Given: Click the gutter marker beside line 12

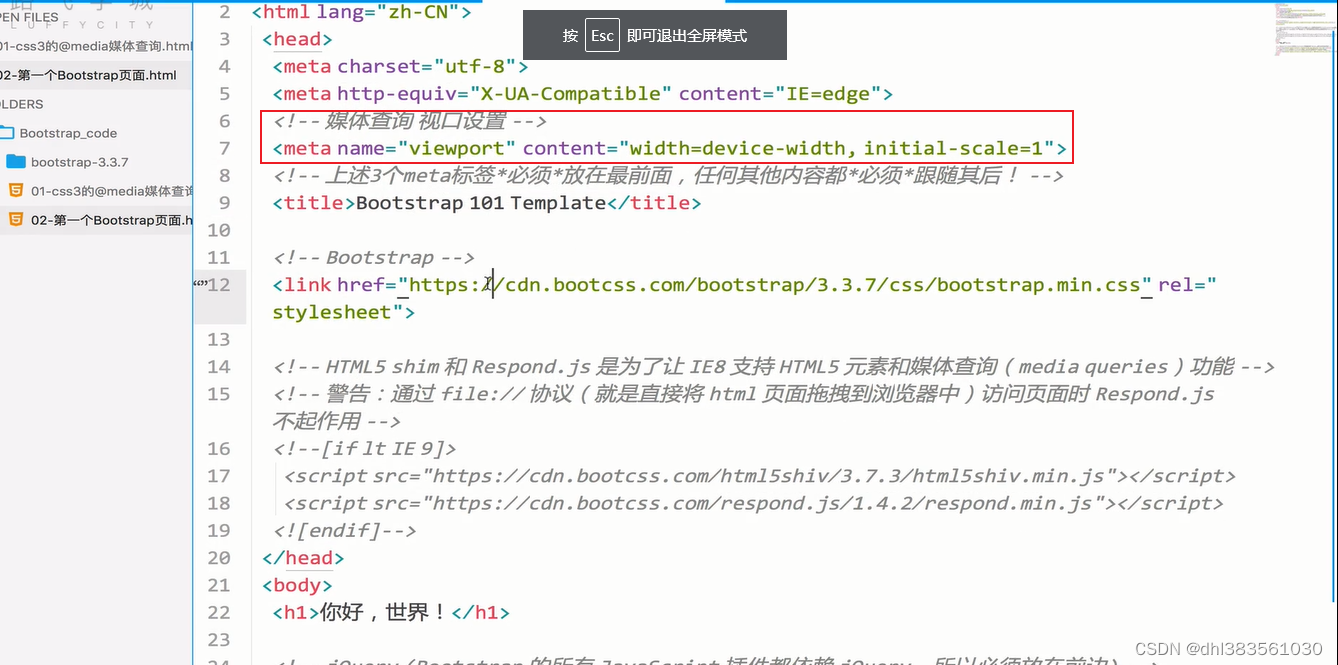Looking at the screenshot, I should (198, 285).
